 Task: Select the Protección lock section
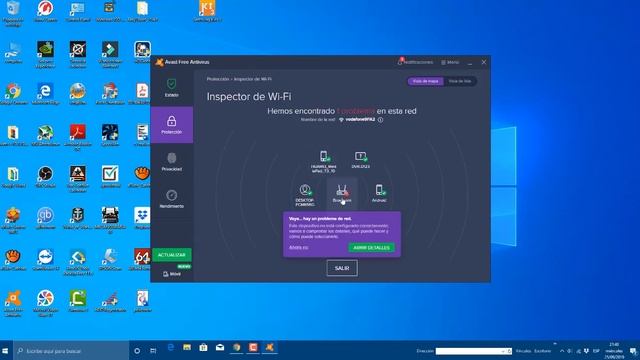(x=171, y=125)
